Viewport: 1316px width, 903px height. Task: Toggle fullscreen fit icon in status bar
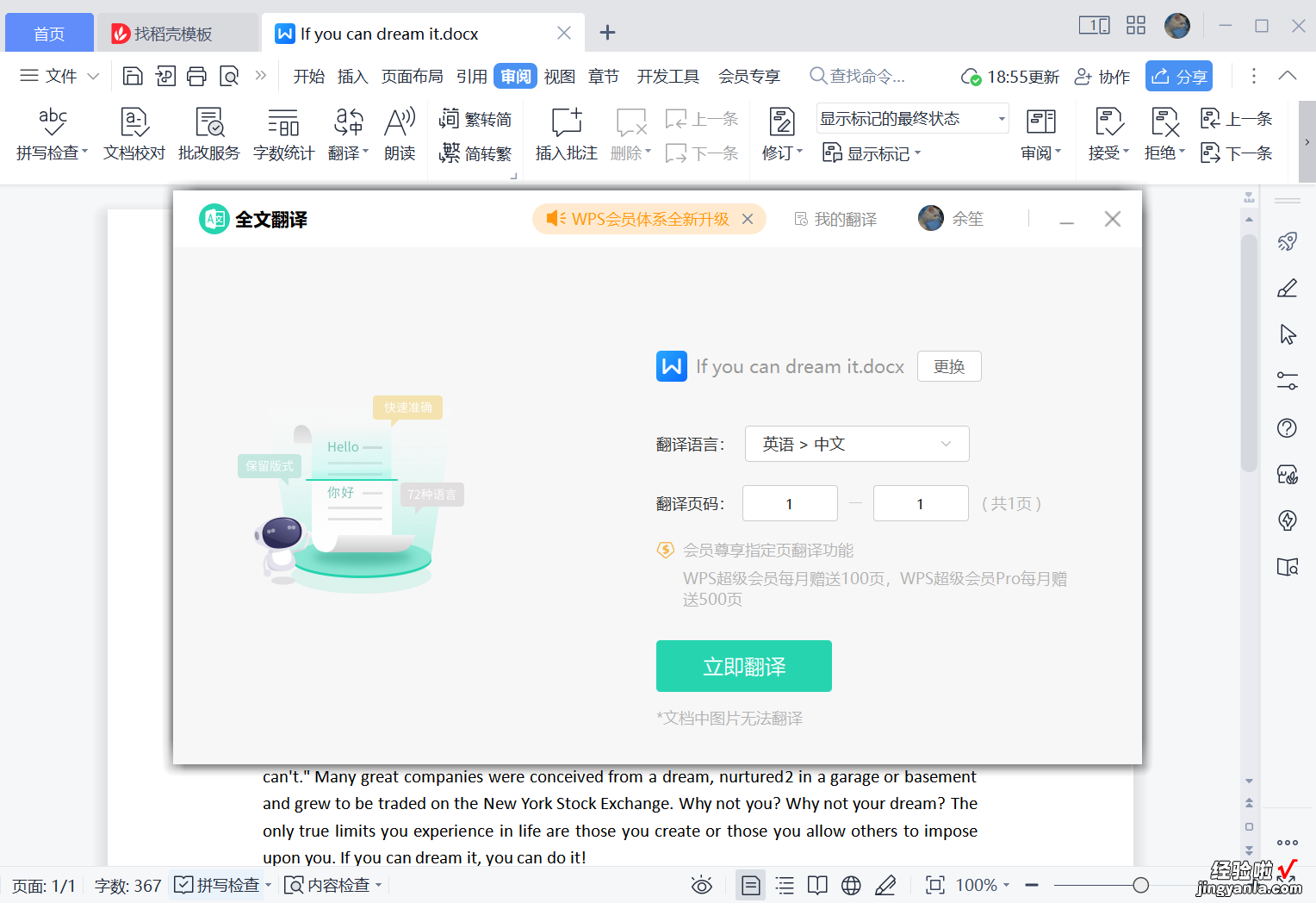coord(934,885)
